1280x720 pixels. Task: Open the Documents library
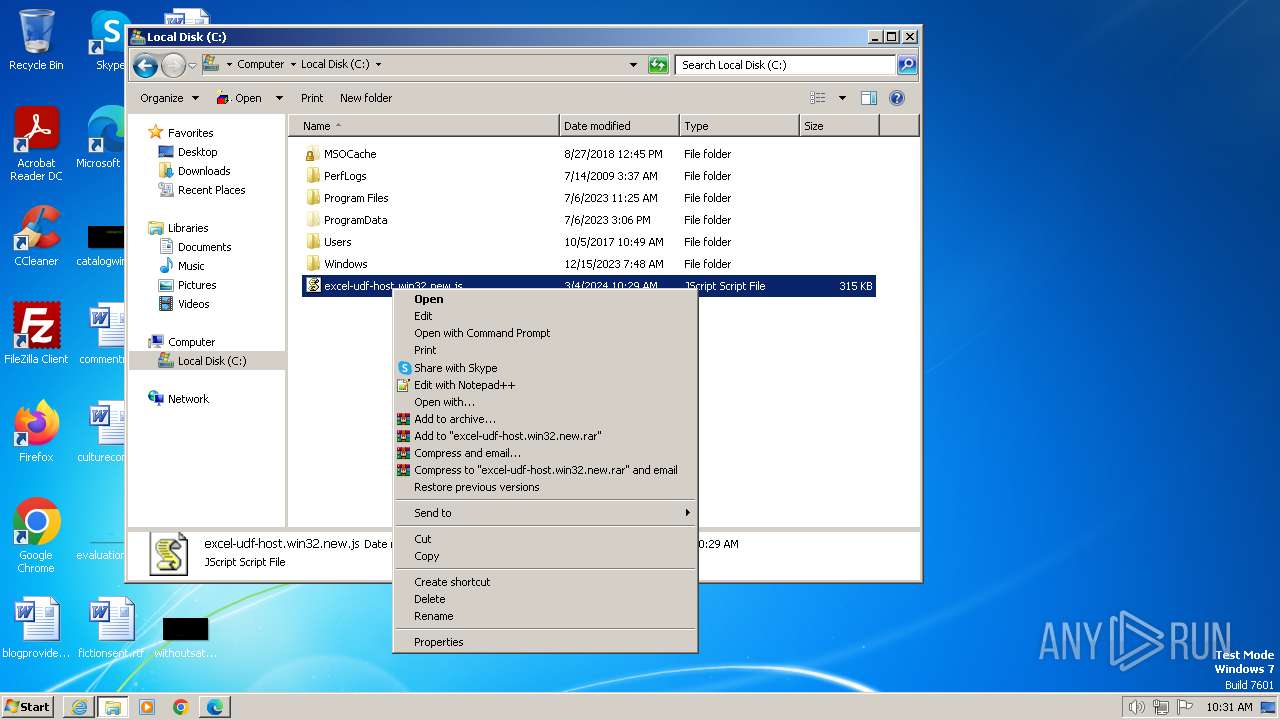tap(205, 247)
